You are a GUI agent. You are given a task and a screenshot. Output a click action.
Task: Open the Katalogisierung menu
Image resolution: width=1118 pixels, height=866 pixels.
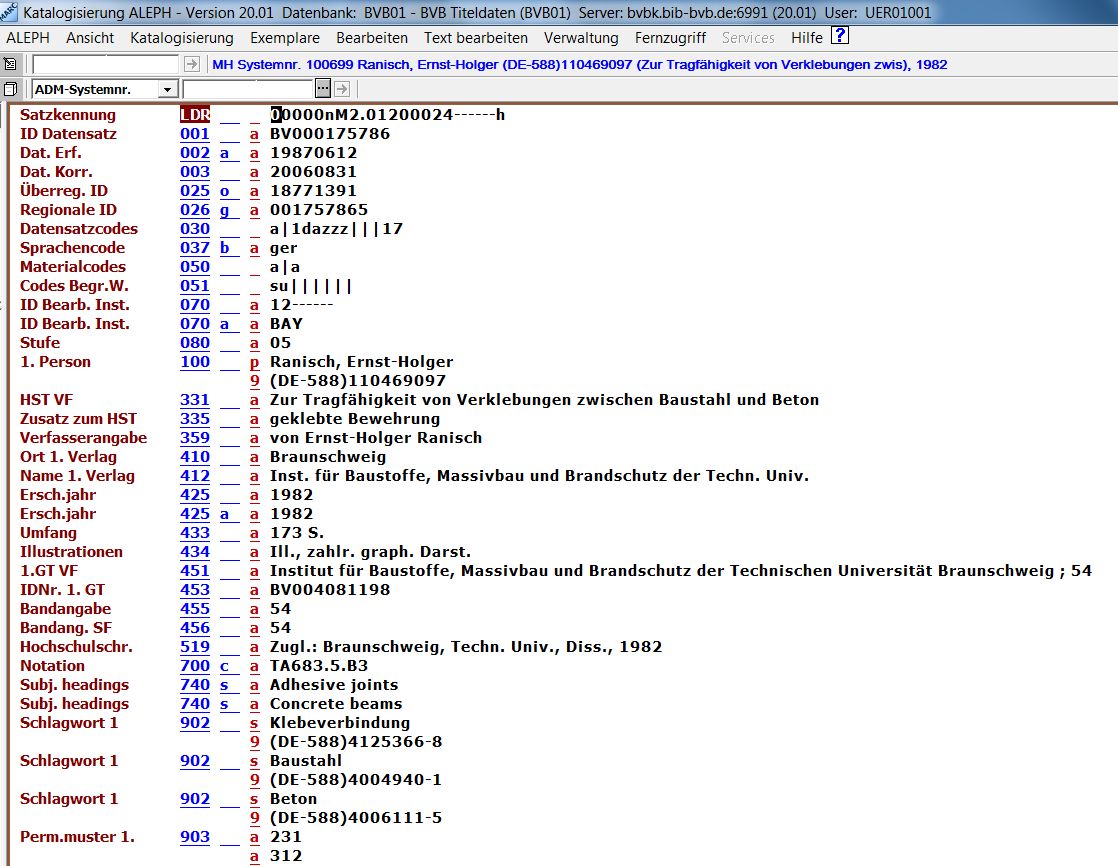182,38
